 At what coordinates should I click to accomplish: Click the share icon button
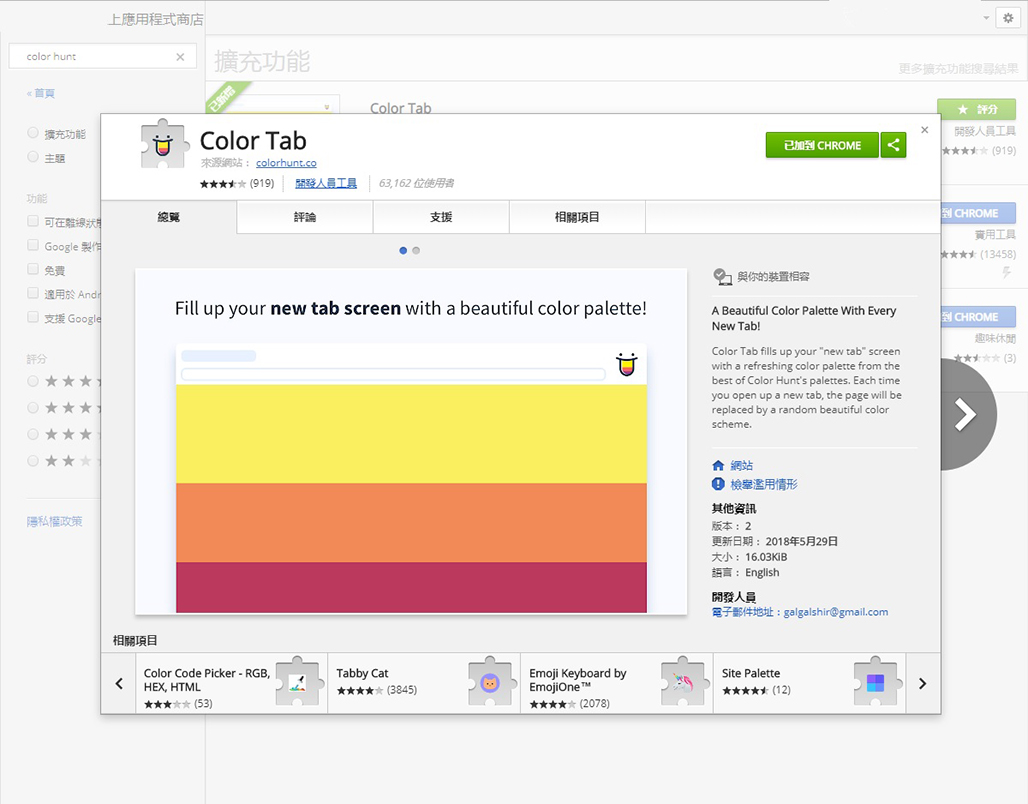894,146
